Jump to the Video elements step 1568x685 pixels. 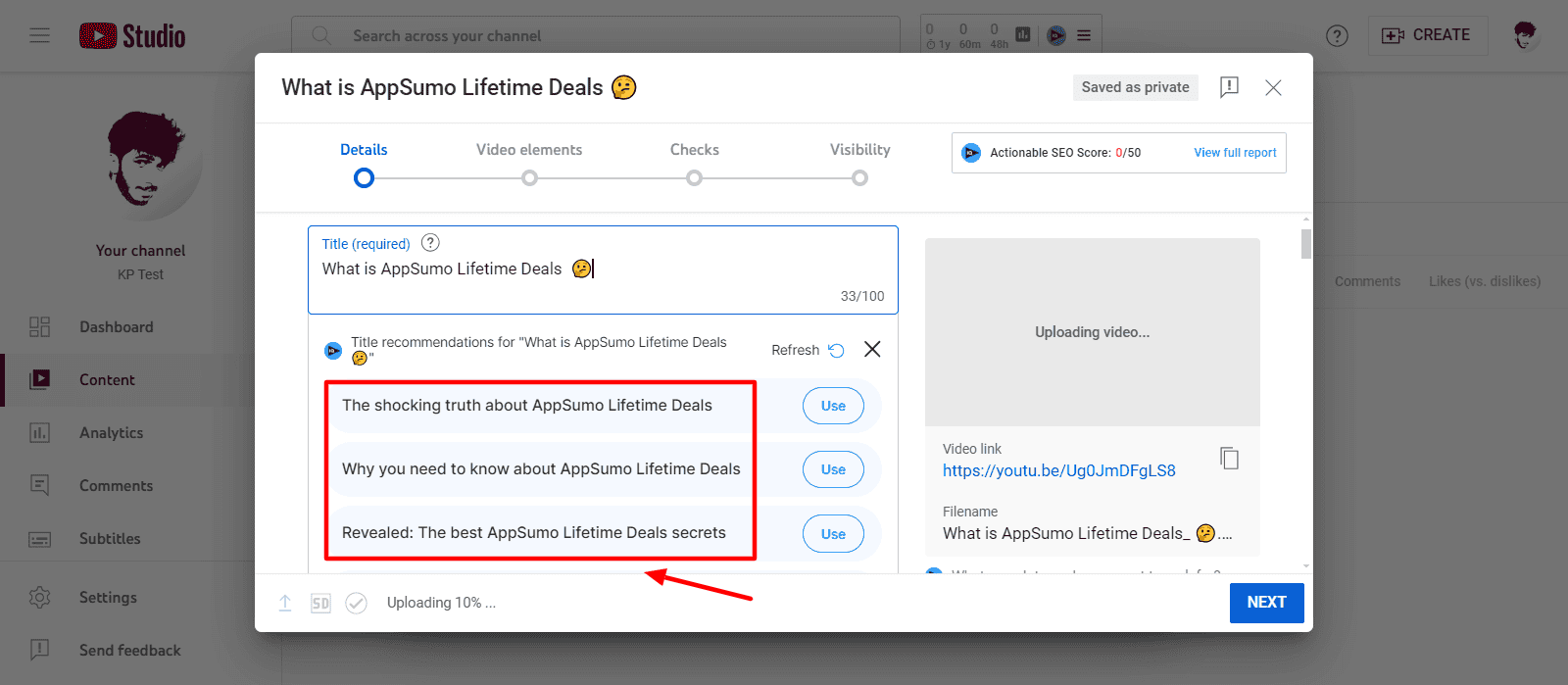pyautogui.click(x=529, y=150)
